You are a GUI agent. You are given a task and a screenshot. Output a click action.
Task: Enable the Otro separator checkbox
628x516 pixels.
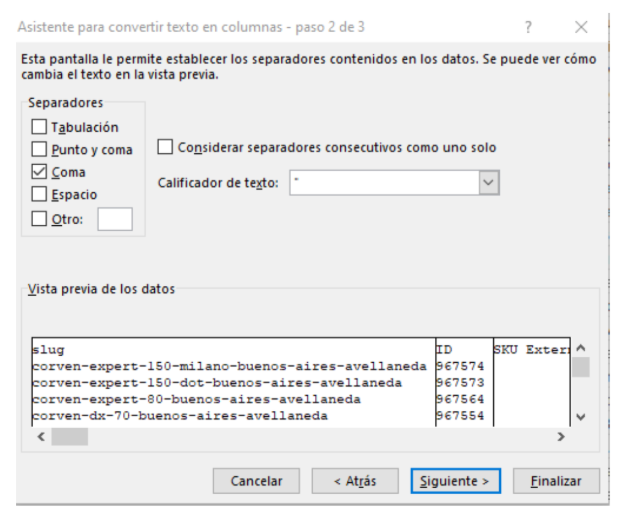point(39,217)
